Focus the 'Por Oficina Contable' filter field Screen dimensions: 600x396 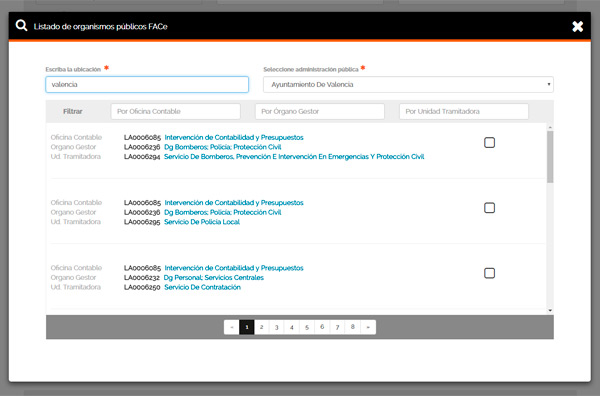tap(176, 111)
